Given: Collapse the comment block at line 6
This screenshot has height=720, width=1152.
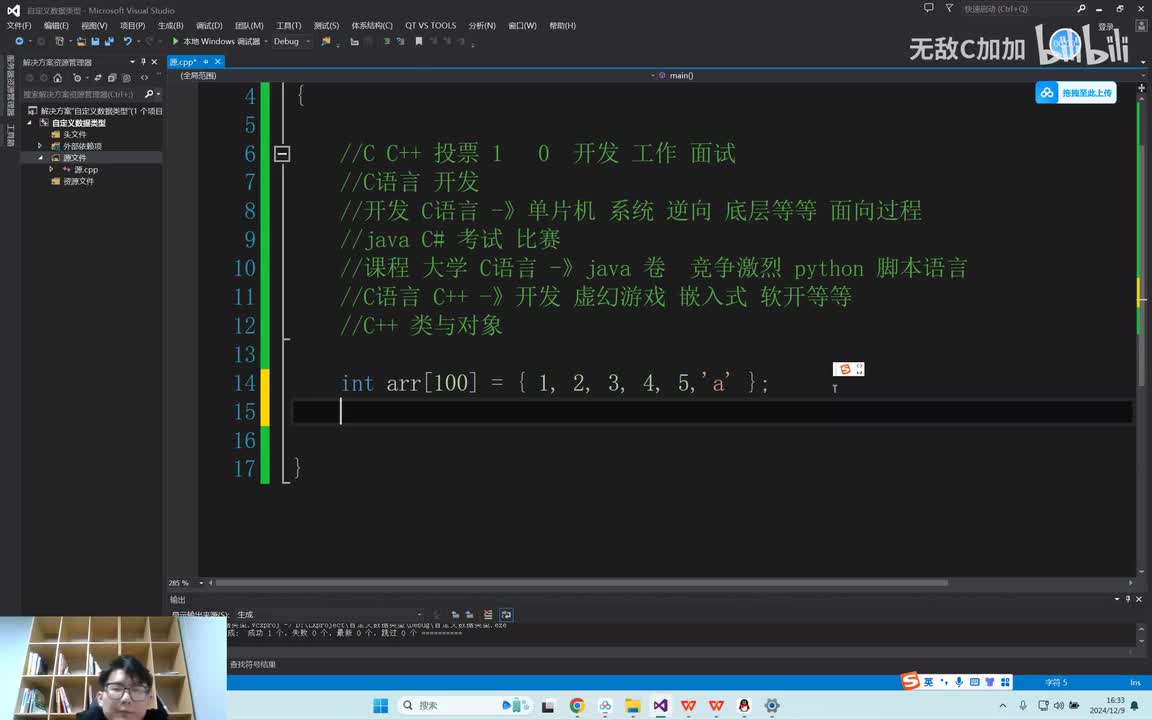Looking at the screenshot, I should click(x=282, y=154).
